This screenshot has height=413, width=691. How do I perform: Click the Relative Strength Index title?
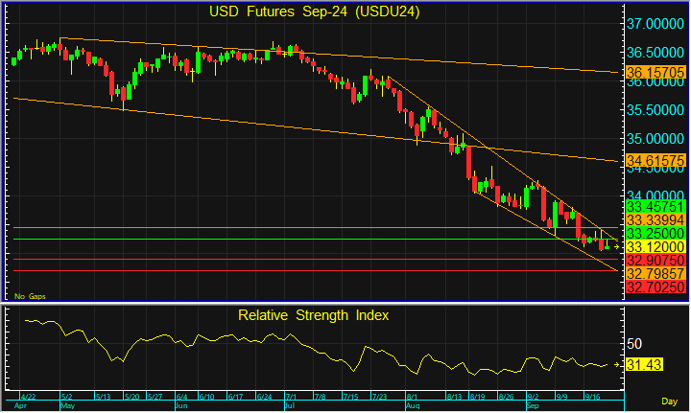(314, 315)
